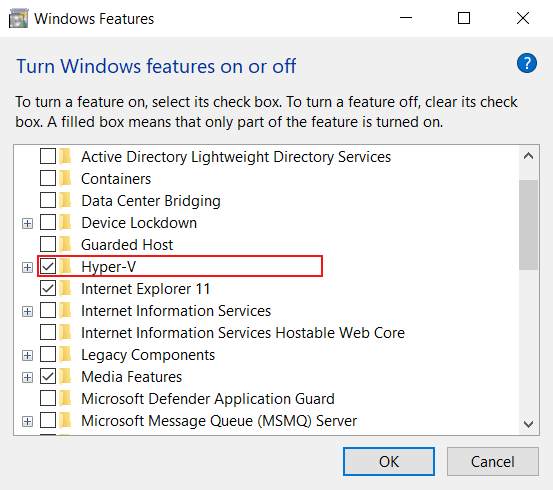The height and width of the screenshot is (490, 553).
Task: Click the features list scrollbar thumb
Action: 528,225
